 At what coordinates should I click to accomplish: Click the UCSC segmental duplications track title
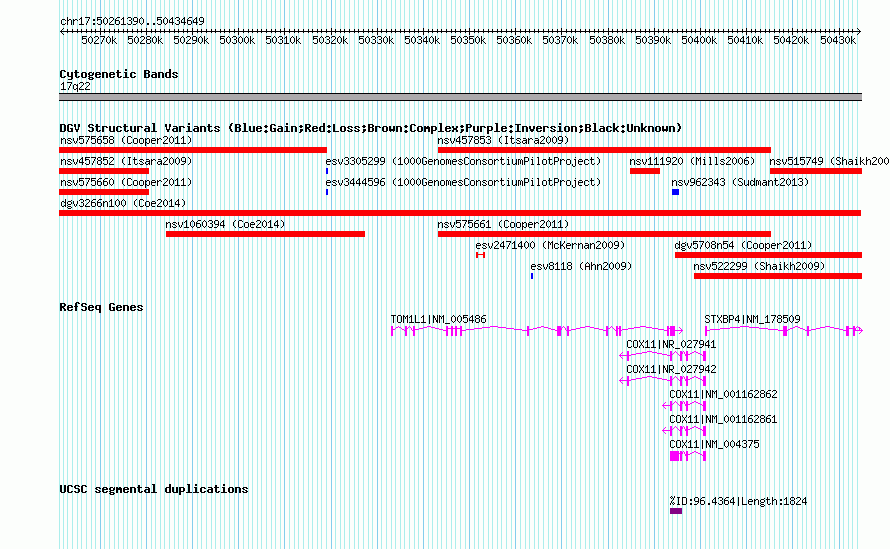coord(153,489)
